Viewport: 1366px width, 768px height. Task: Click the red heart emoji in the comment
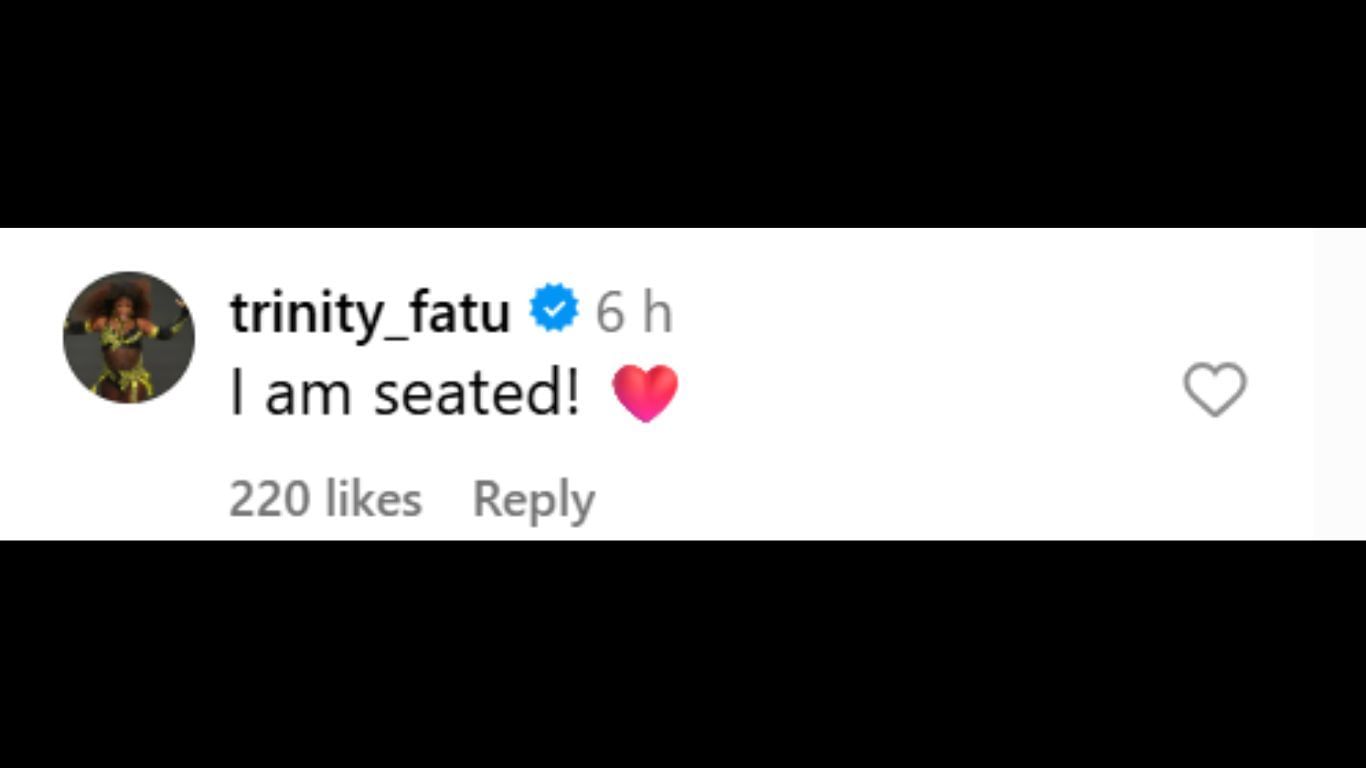point(645,392)
